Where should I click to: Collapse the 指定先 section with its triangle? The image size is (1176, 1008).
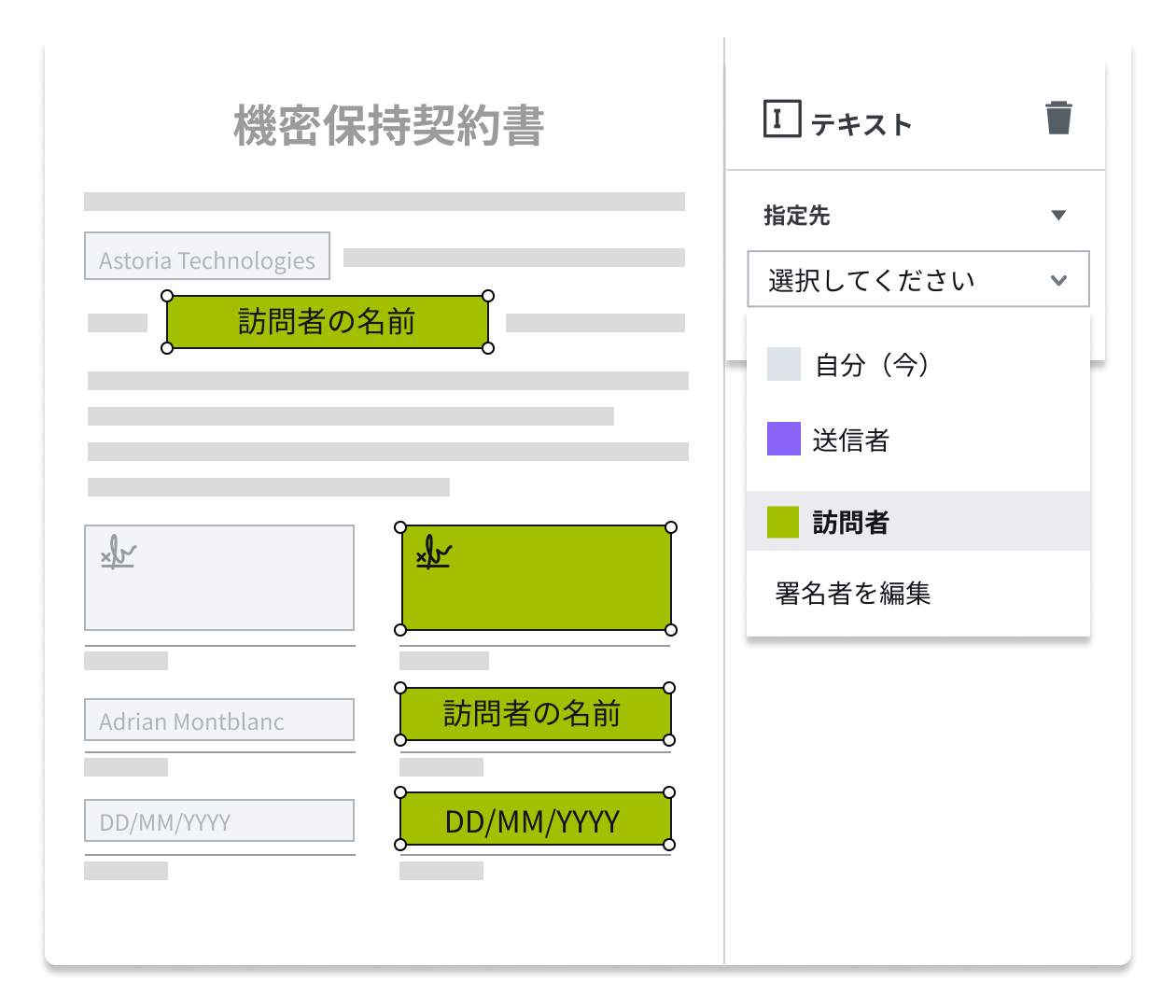click(x=1058, y=214)
